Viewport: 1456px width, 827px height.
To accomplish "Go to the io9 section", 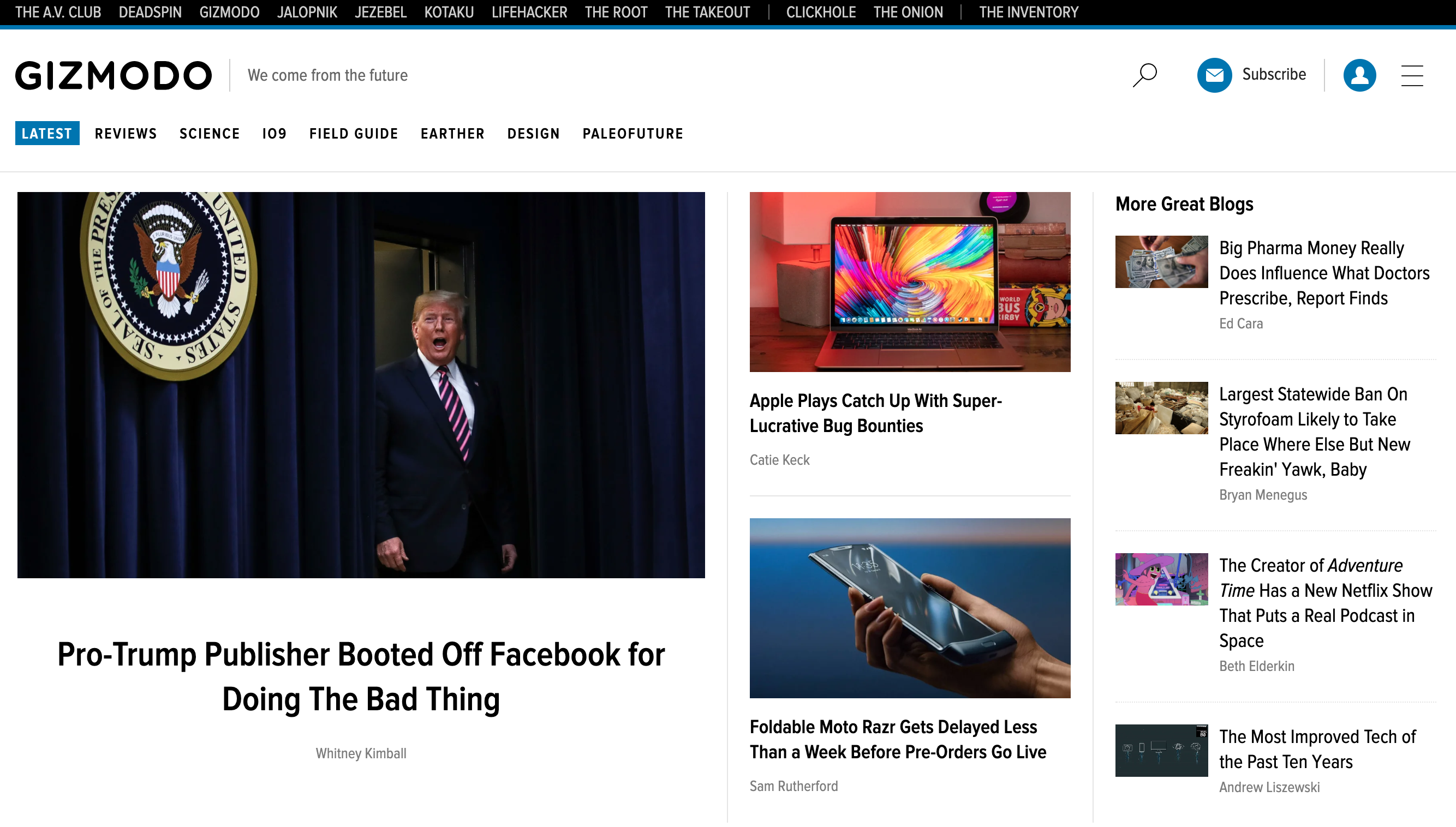I will click(275, 134).
